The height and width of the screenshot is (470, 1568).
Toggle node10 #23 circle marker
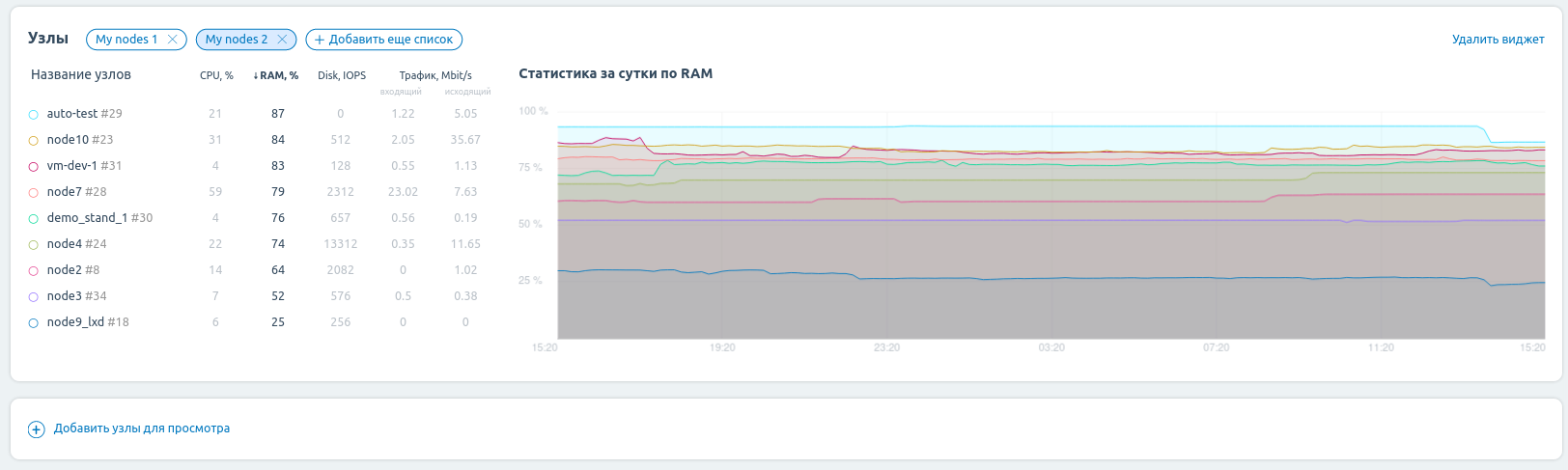pyautogui.click(x=33, y=141)
